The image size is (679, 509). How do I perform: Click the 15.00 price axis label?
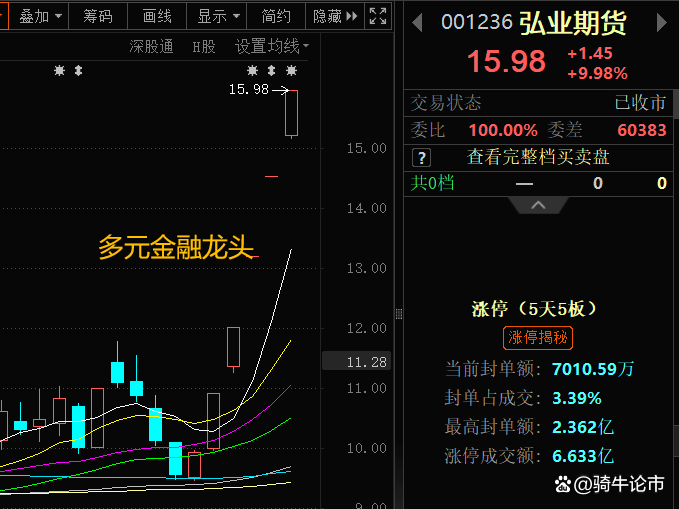tap(366, 149)
